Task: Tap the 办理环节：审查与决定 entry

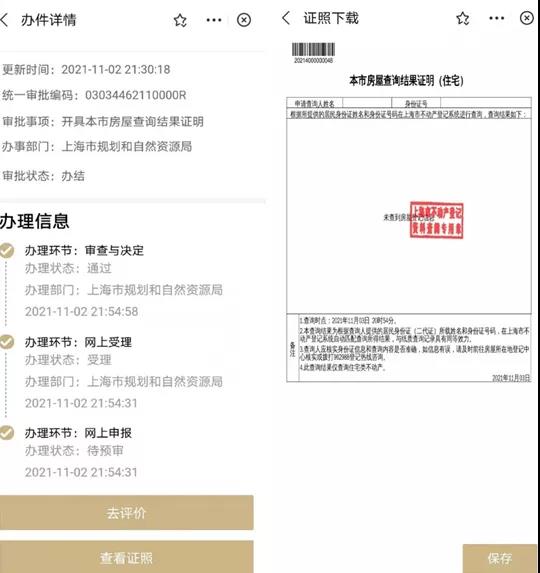Action: (x=84, y=251)
